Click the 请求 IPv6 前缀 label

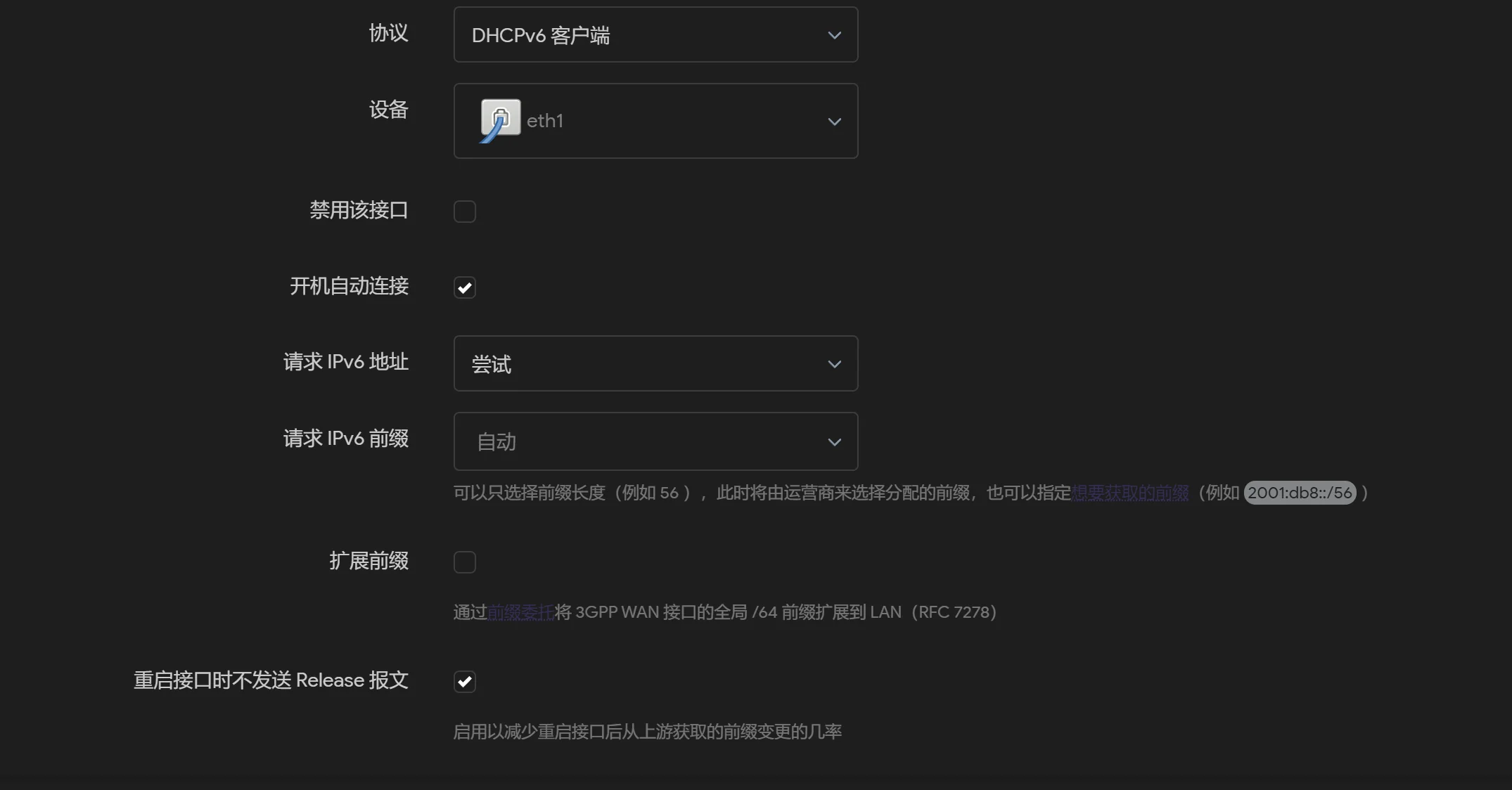345,437
